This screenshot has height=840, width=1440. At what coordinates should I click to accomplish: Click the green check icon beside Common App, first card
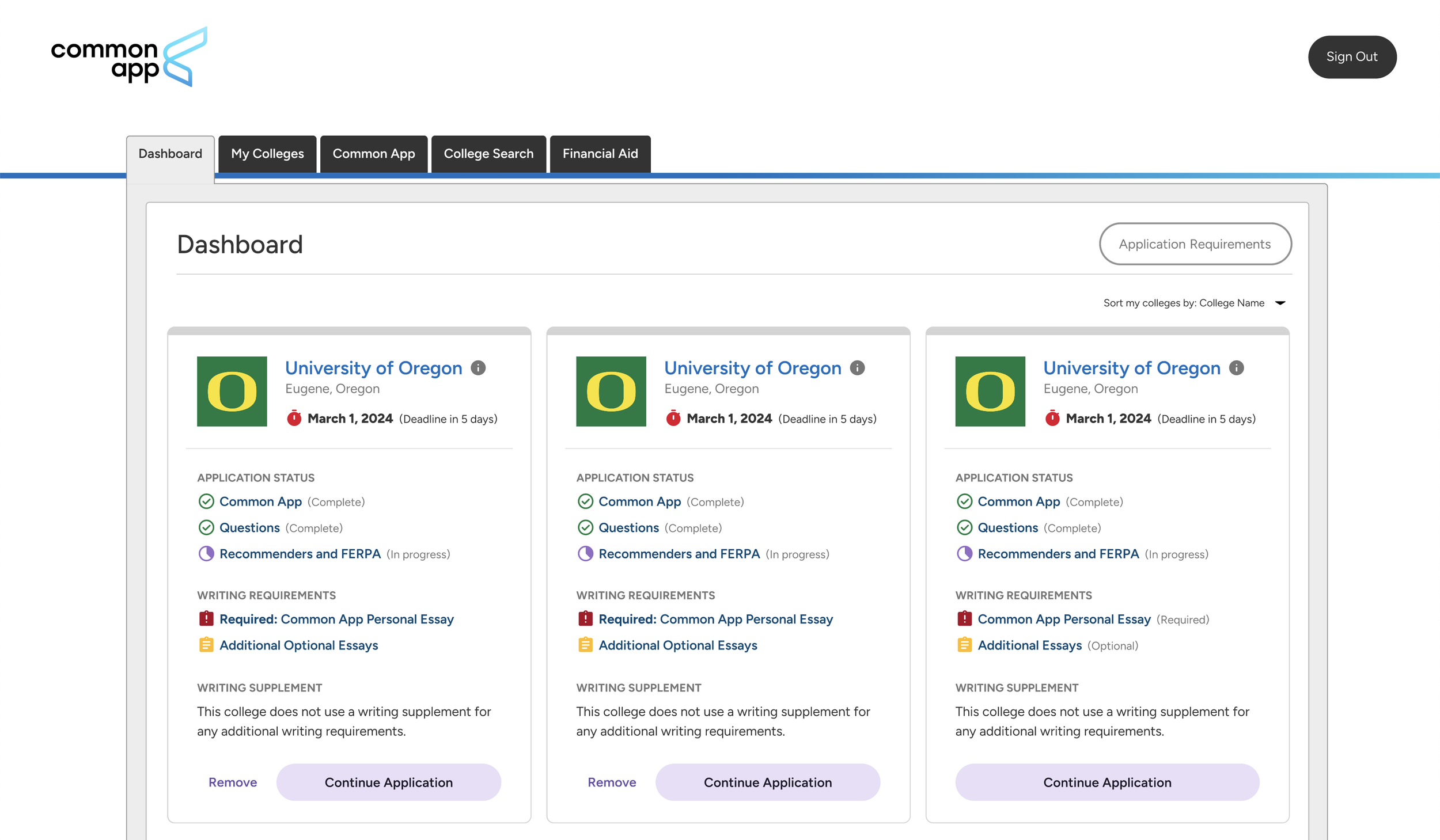(x=206, y=501)
